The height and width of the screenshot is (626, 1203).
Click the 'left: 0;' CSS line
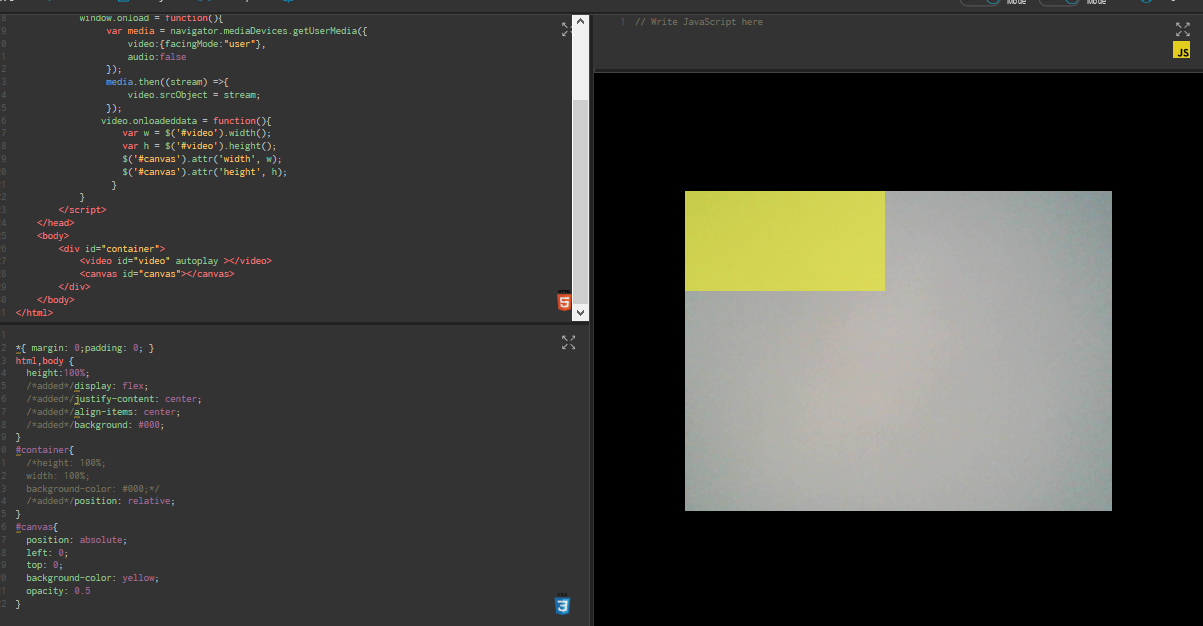(x=47, y=553)
